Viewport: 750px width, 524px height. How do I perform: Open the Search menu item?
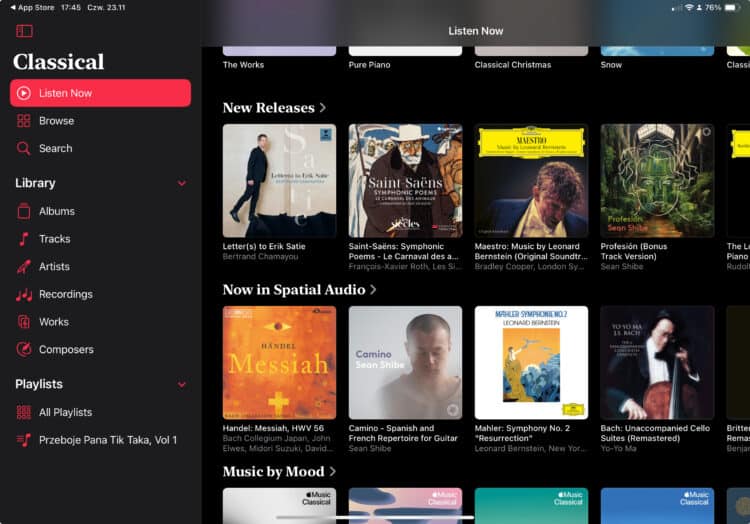(x=100, y=148)
